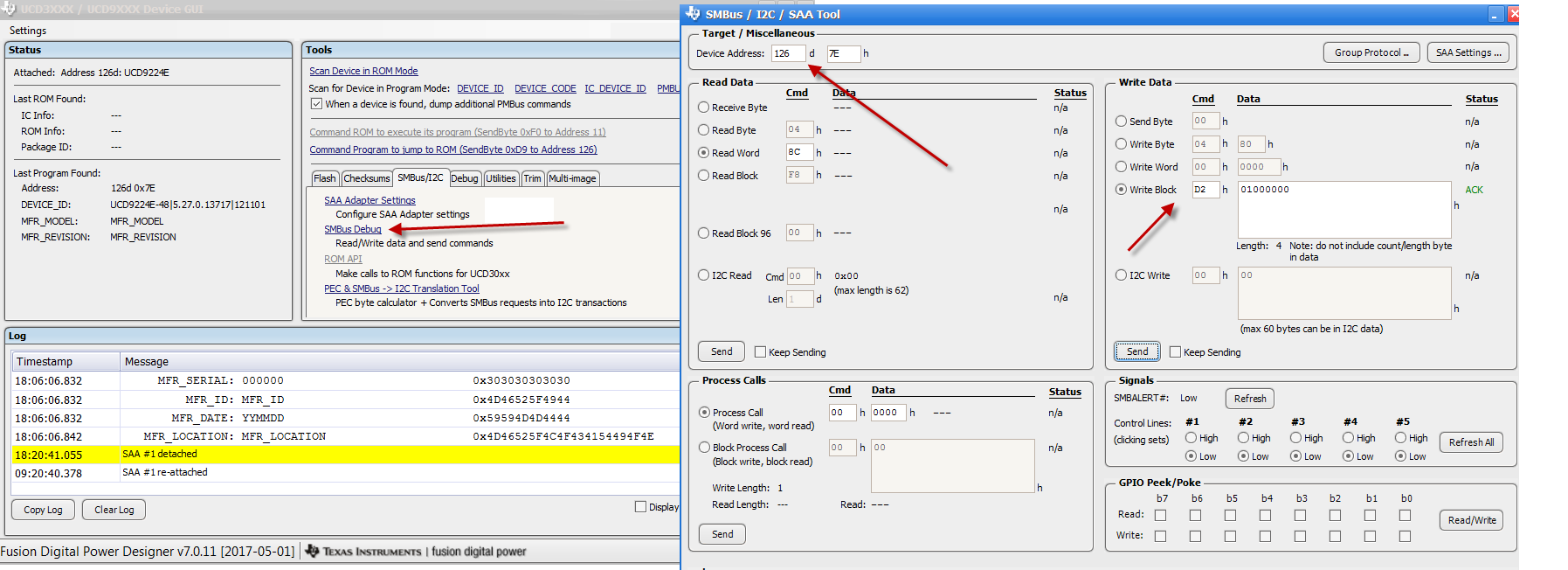1568x570 pixels.
Task: Select the SMBus/I2C tab
Action: [x=420, y=177]
